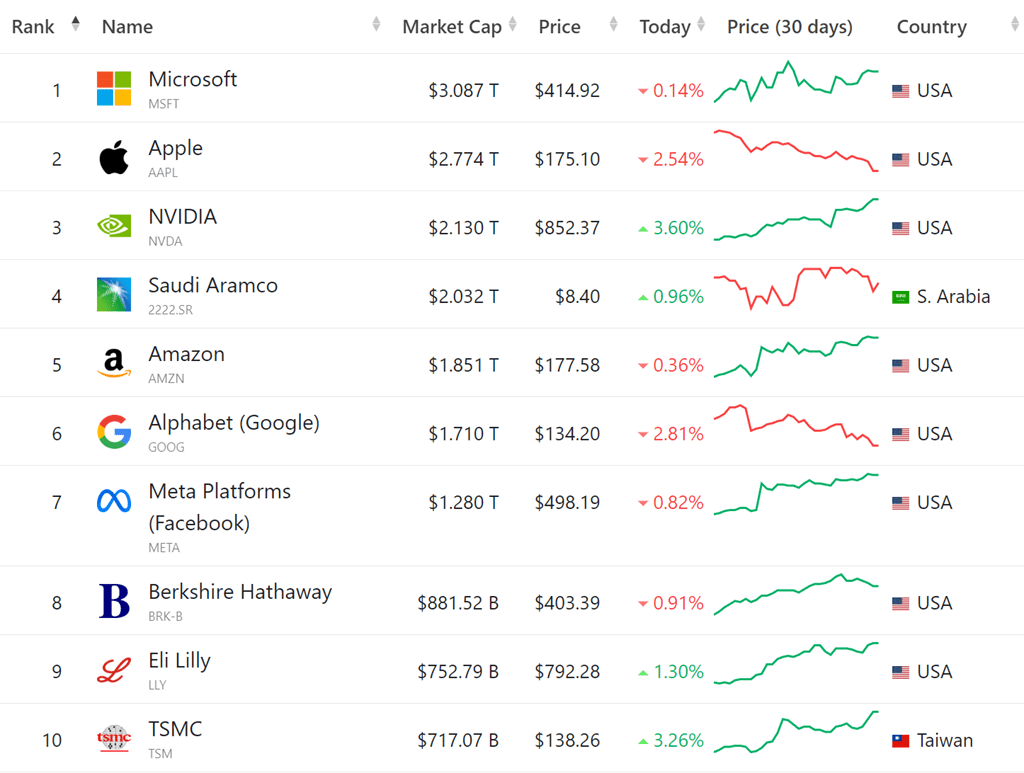This screenshot has height=773, width=1024.
Task: Click the Amazon logo icon
Action: tap(114, 364)
